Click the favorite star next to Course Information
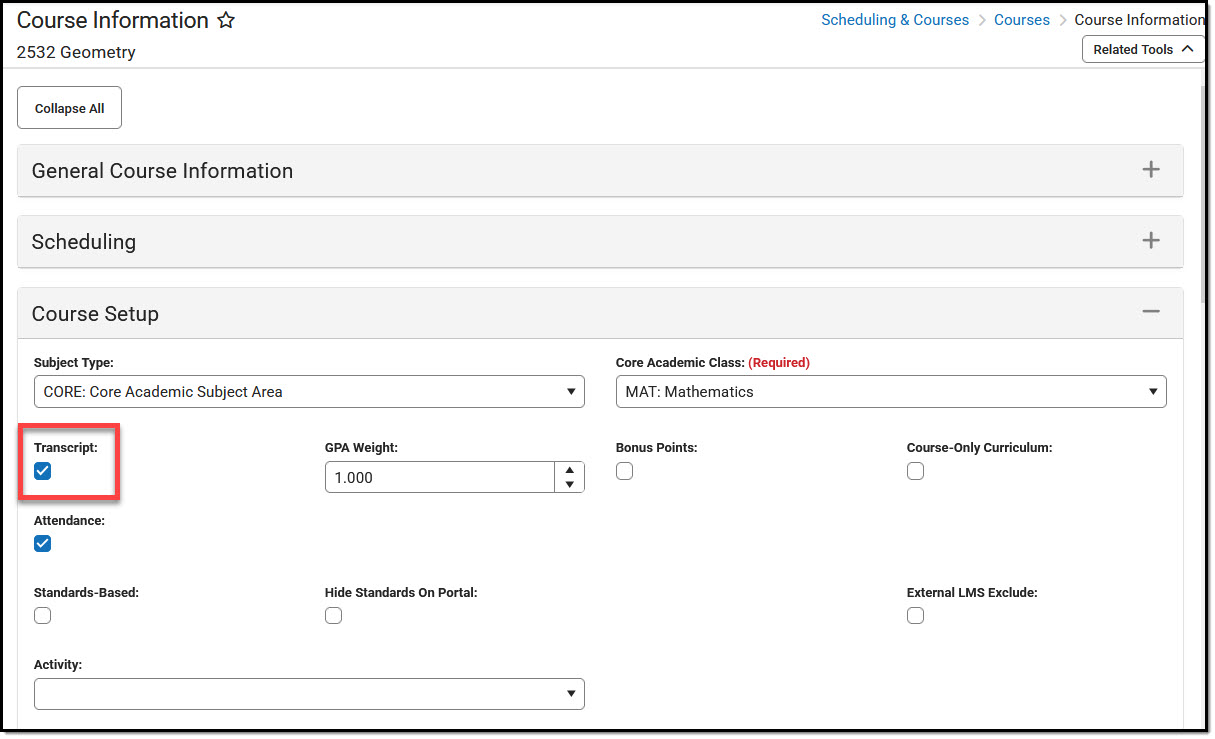 click(x=226, y=21)
